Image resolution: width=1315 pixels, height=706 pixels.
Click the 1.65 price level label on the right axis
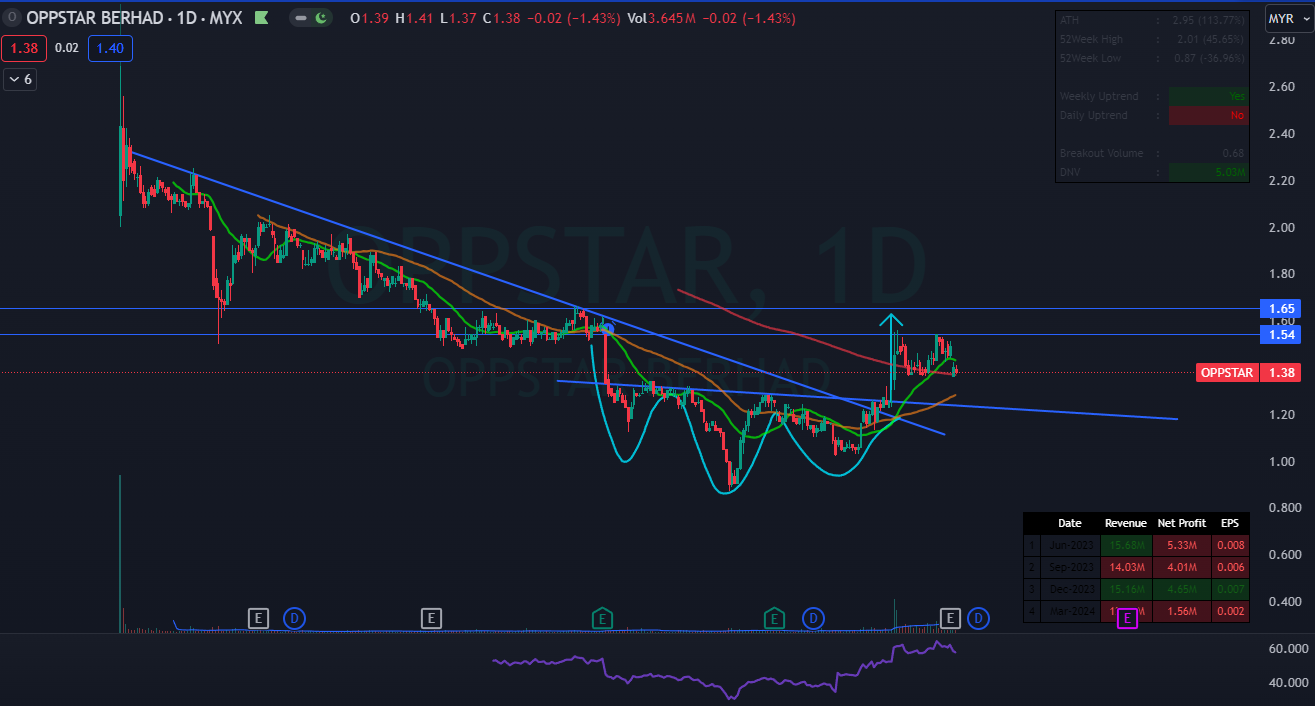[x=1280, y=308]
